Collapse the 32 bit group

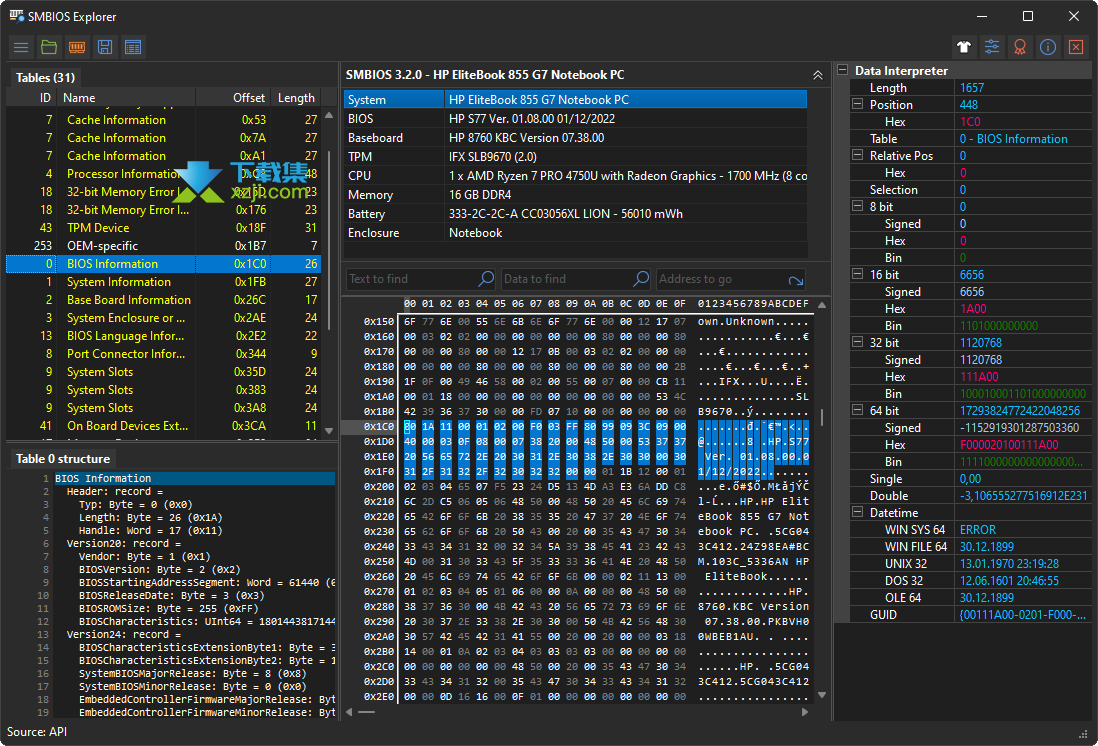tap(857, 343)
